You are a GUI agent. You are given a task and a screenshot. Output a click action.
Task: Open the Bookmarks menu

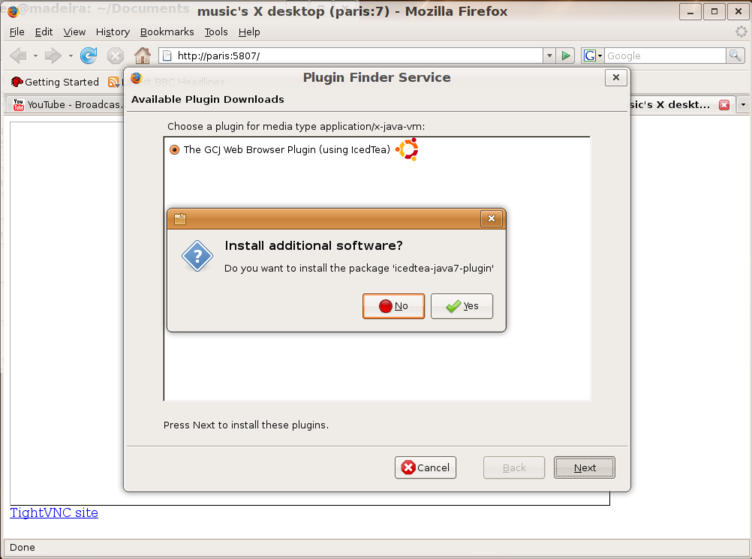(x=167, y=32)
